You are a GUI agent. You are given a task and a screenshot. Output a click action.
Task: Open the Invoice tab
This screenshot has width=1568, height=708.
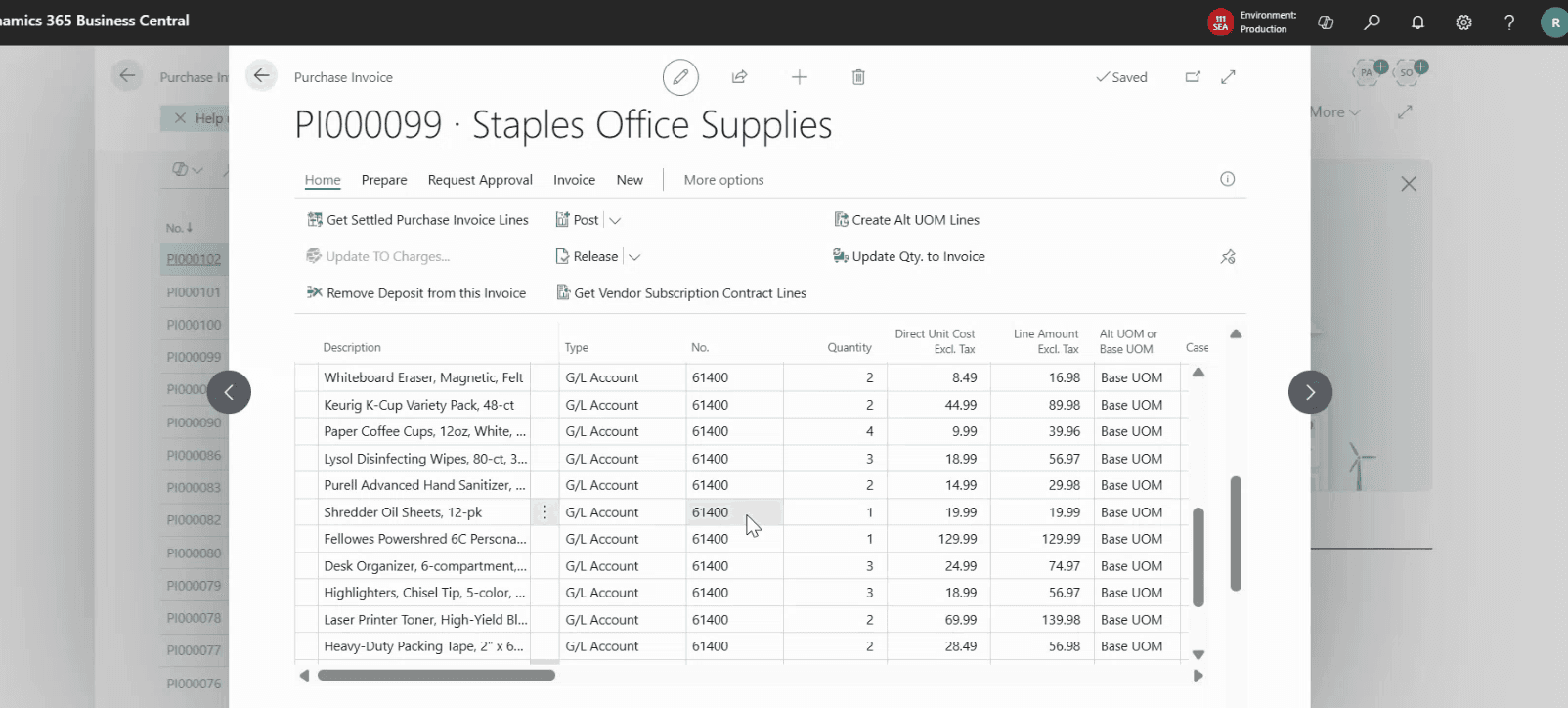[574, 180]
